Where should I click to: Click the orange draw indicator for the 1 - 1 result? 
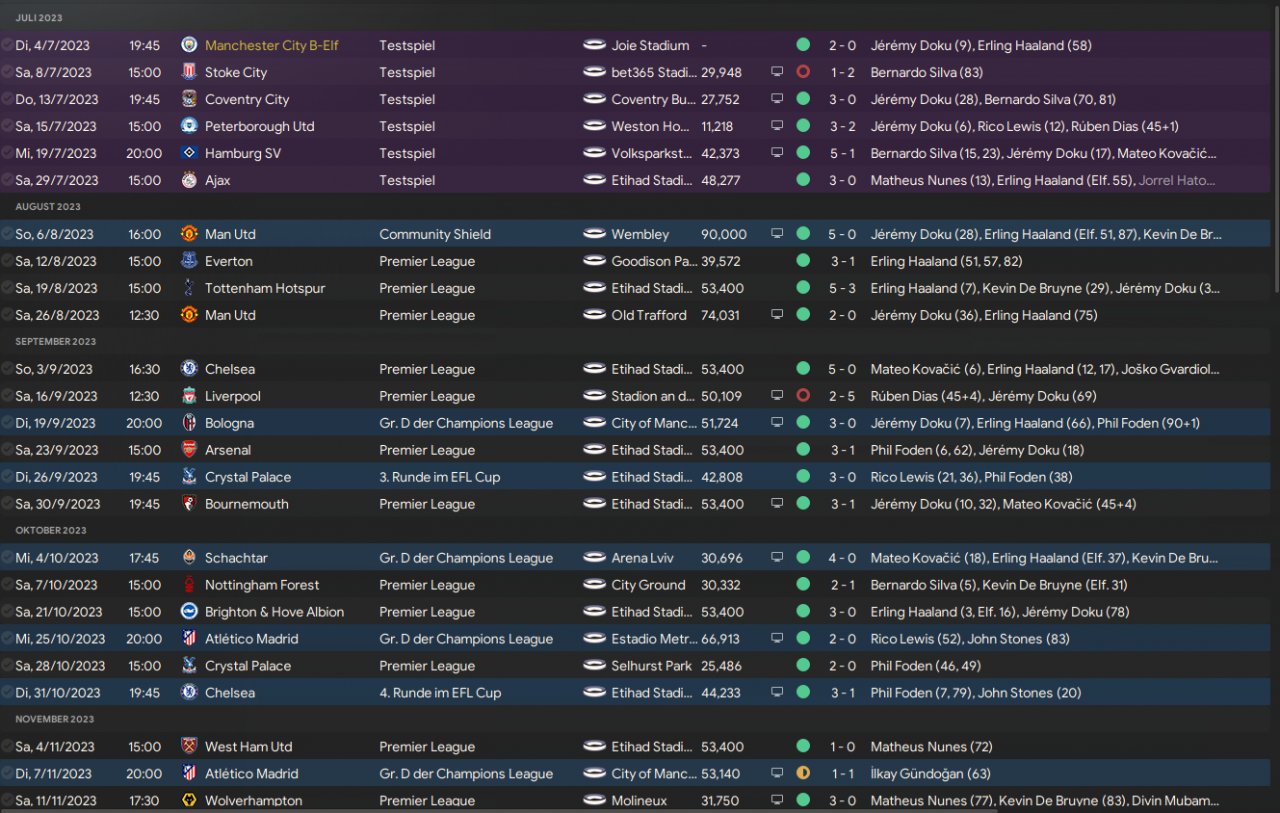click(802, 773)
